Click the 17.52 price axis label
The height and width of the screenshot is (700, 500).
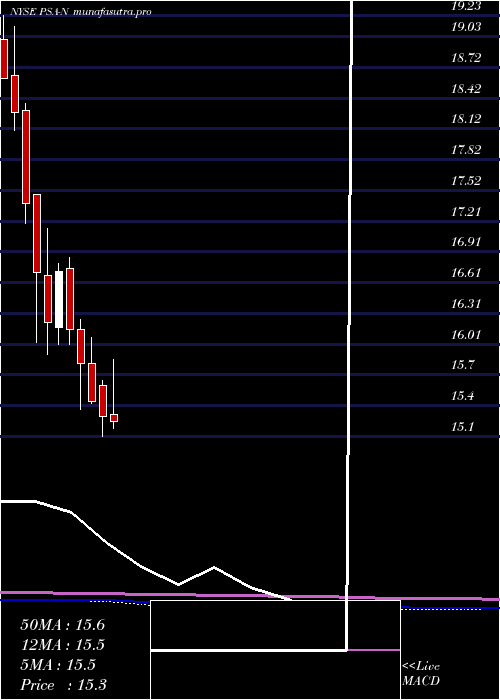tap(466, 181)
